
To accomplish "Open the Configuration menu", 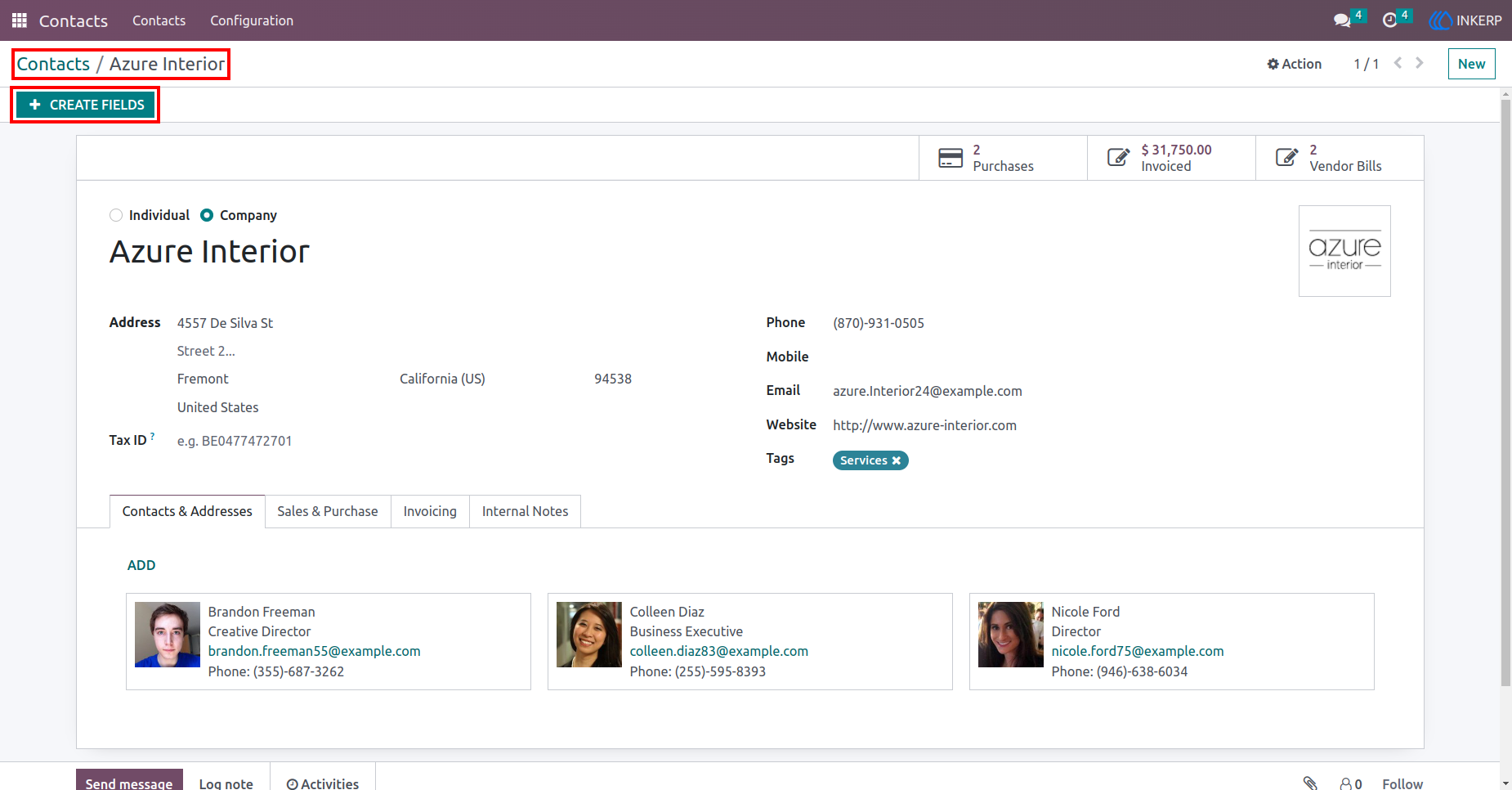I will pos(252,20).
